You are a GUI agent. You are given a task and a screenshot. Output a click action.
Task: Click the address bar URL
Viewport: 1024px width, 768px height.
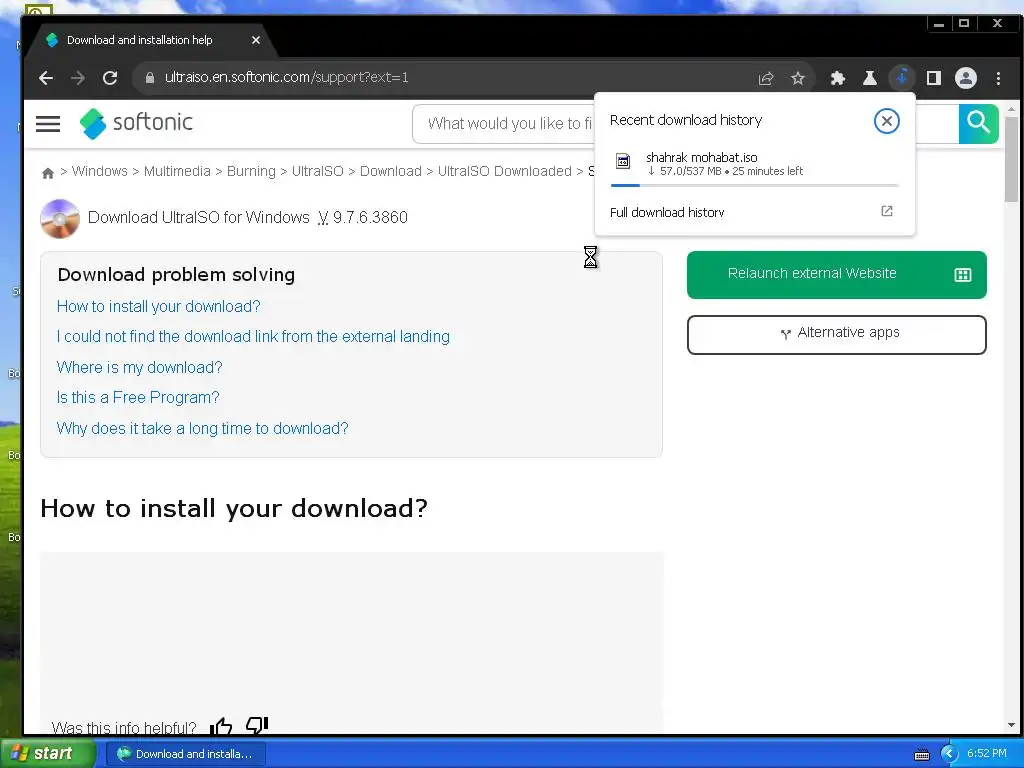point(286,78)
